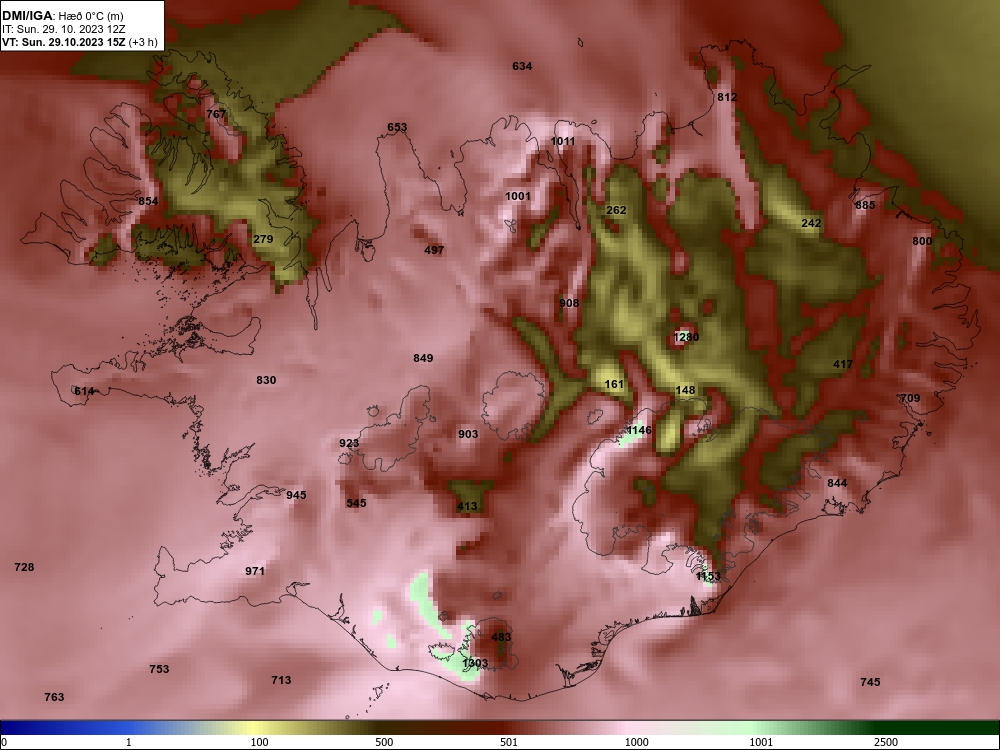The width and height of the screenshot is (1000, 750).
Task: Select the 849 map value
Action: pyautogui.click(x=423, y=358)
